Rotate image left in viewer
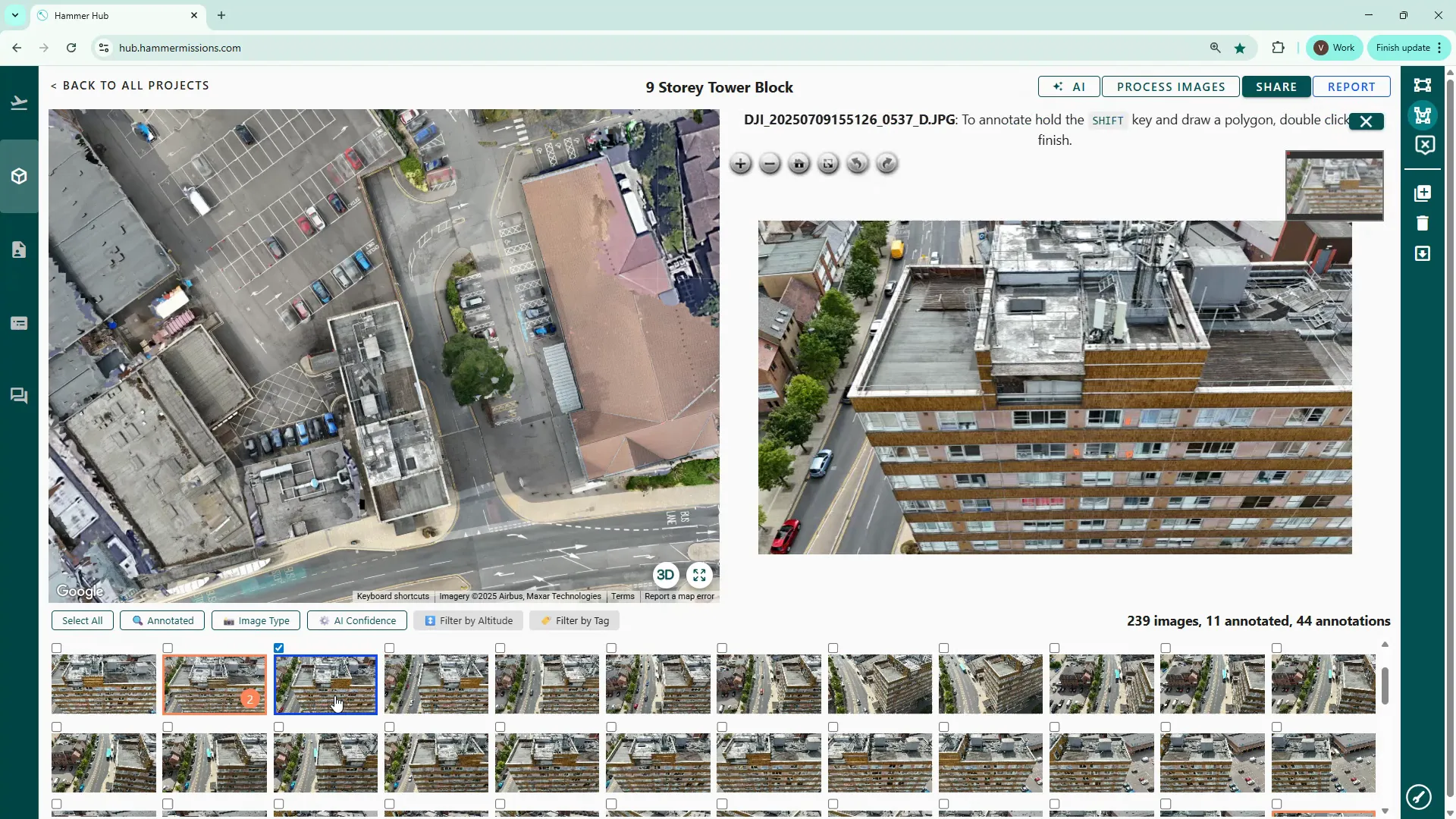The width and height of the screenshot is (1456, 819). [857, 164]
